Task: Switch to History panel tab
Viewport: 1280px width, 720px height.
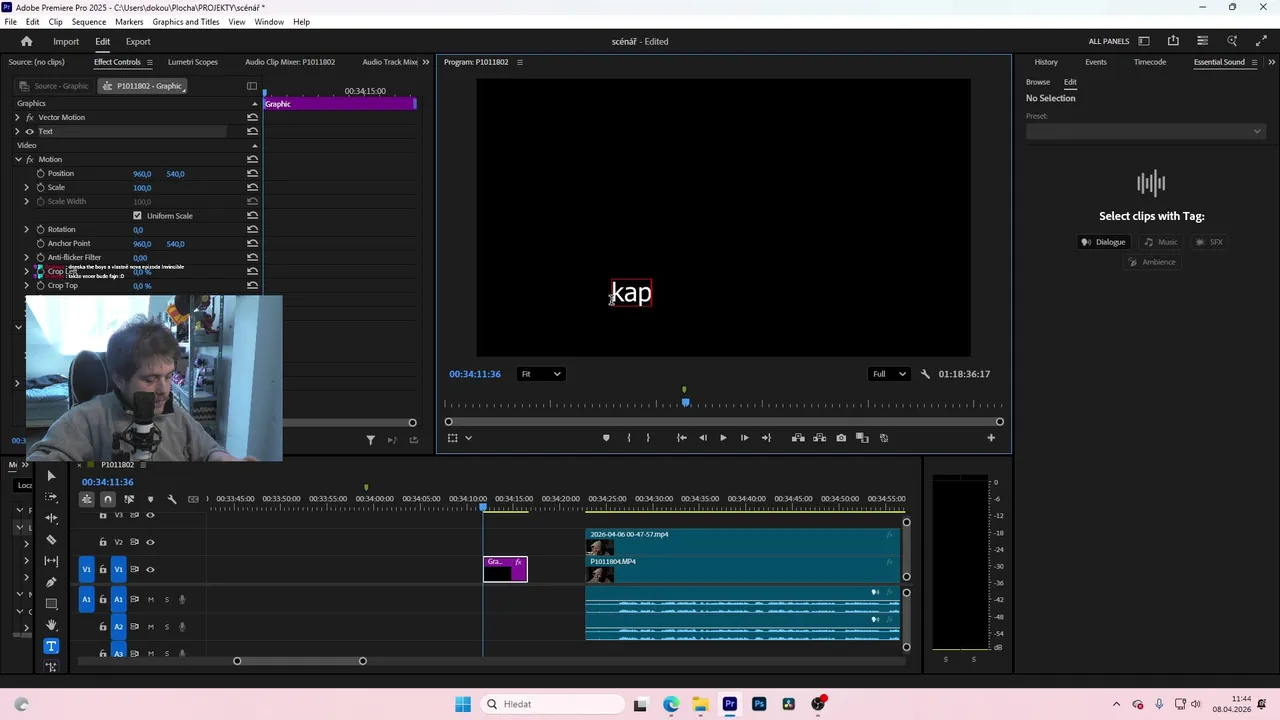Action: [1046, 62]
